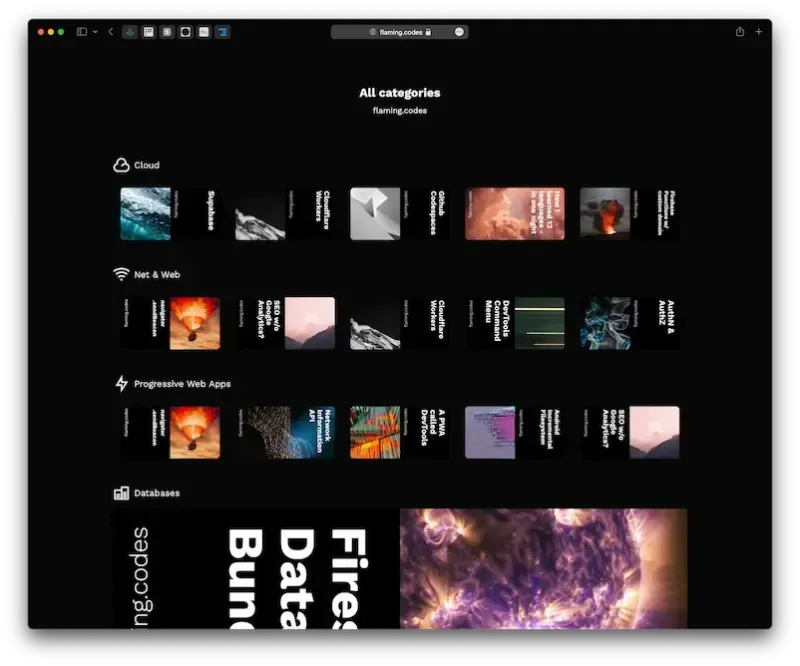Image resolution: width=800 pixels, height=666 pixels.
Task: Click the wifi icon beside Net & Web
Action: pos(121,274)
